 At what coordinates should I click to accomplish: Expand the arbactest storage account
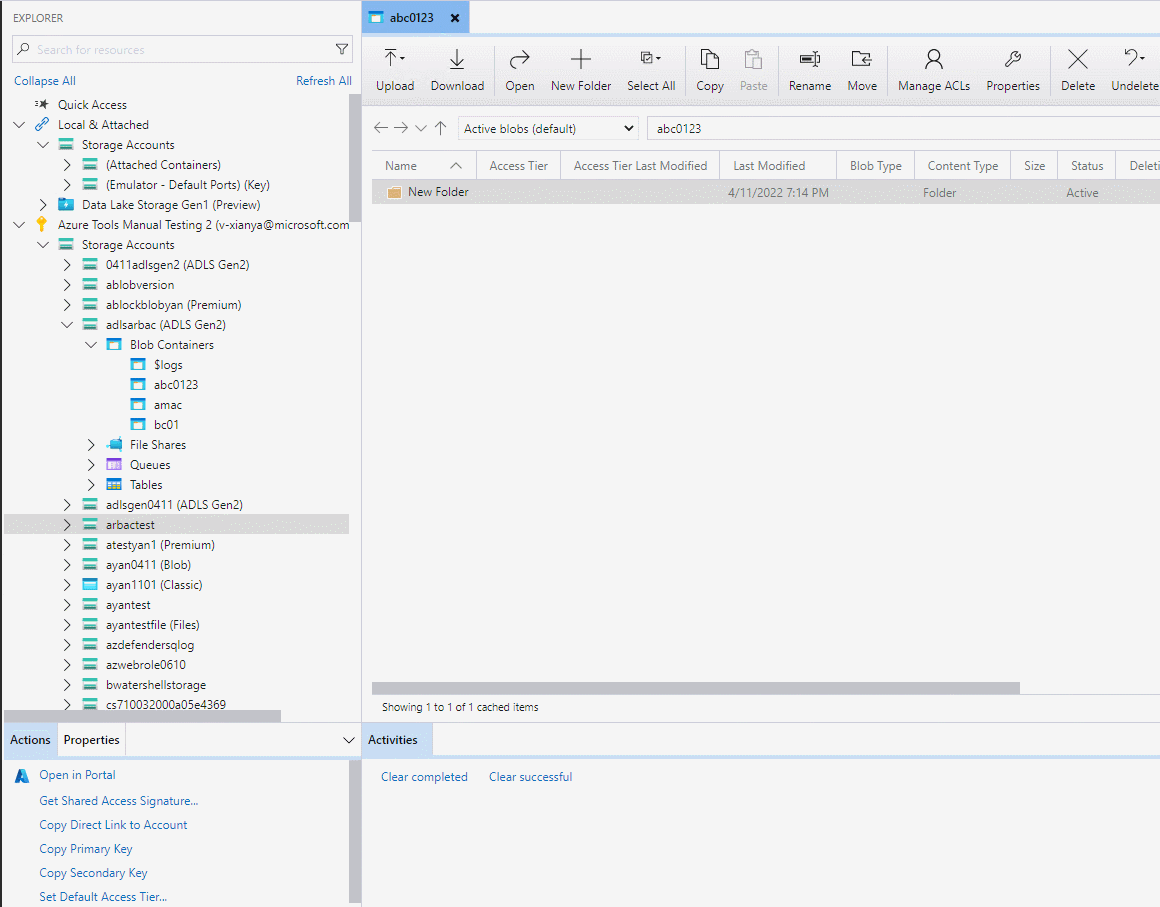pos(67,524)
